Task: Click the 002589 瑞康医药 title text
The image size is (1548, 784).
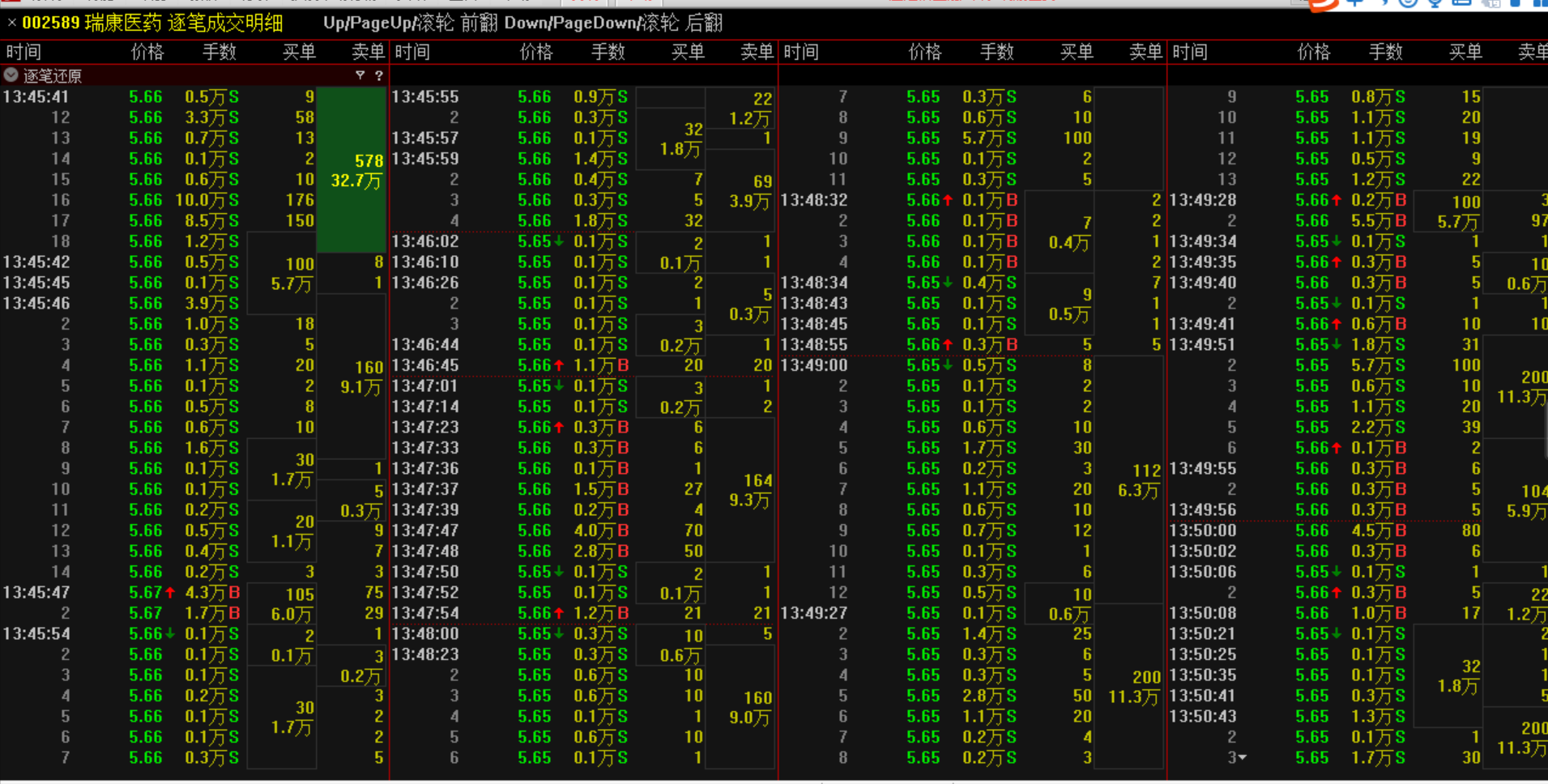Action: point(152,23)
